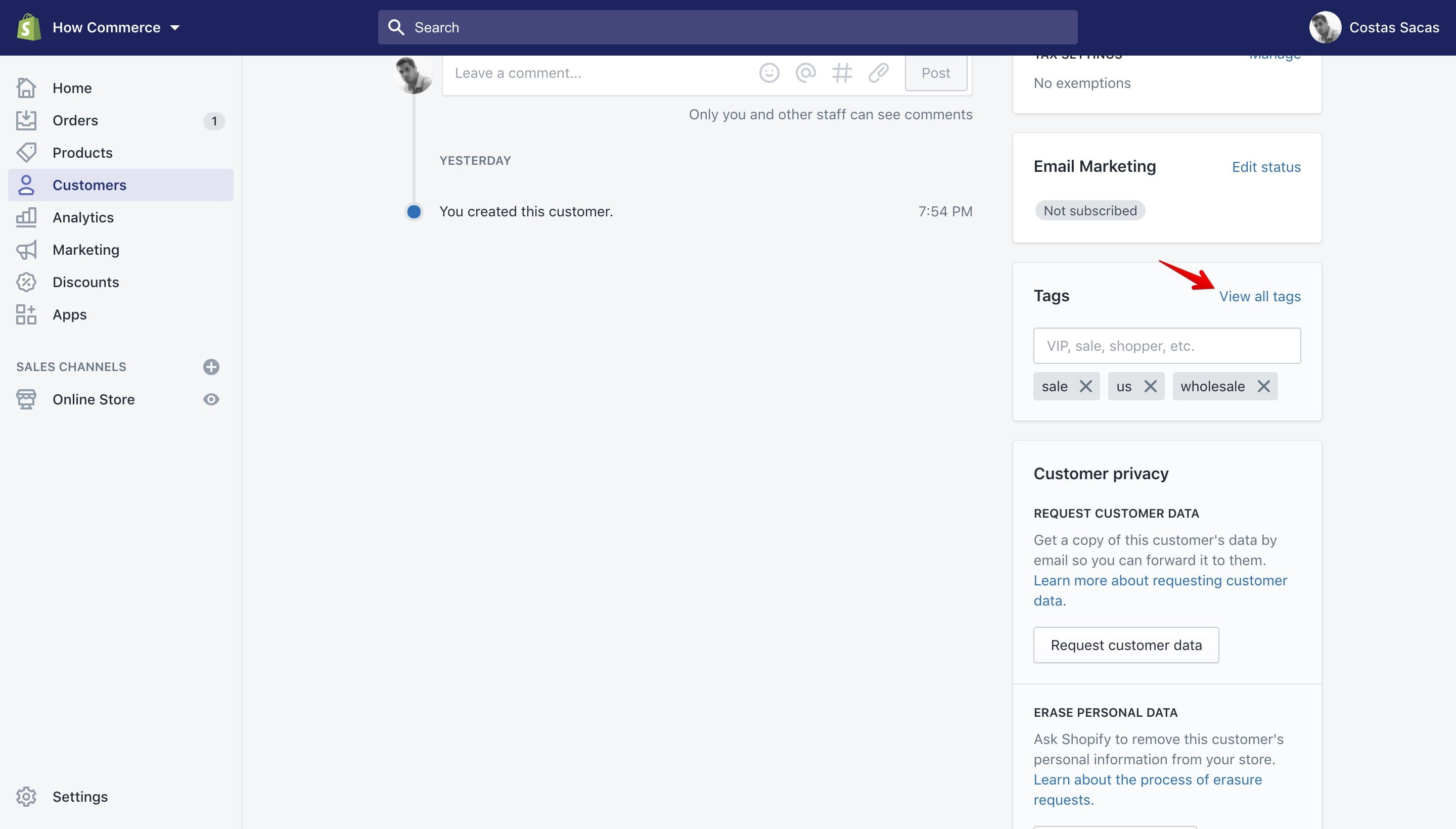This screenshot has width=1456, height=829.
Task: Insert emoji in the comment box
Action: [x=769, y=73]
